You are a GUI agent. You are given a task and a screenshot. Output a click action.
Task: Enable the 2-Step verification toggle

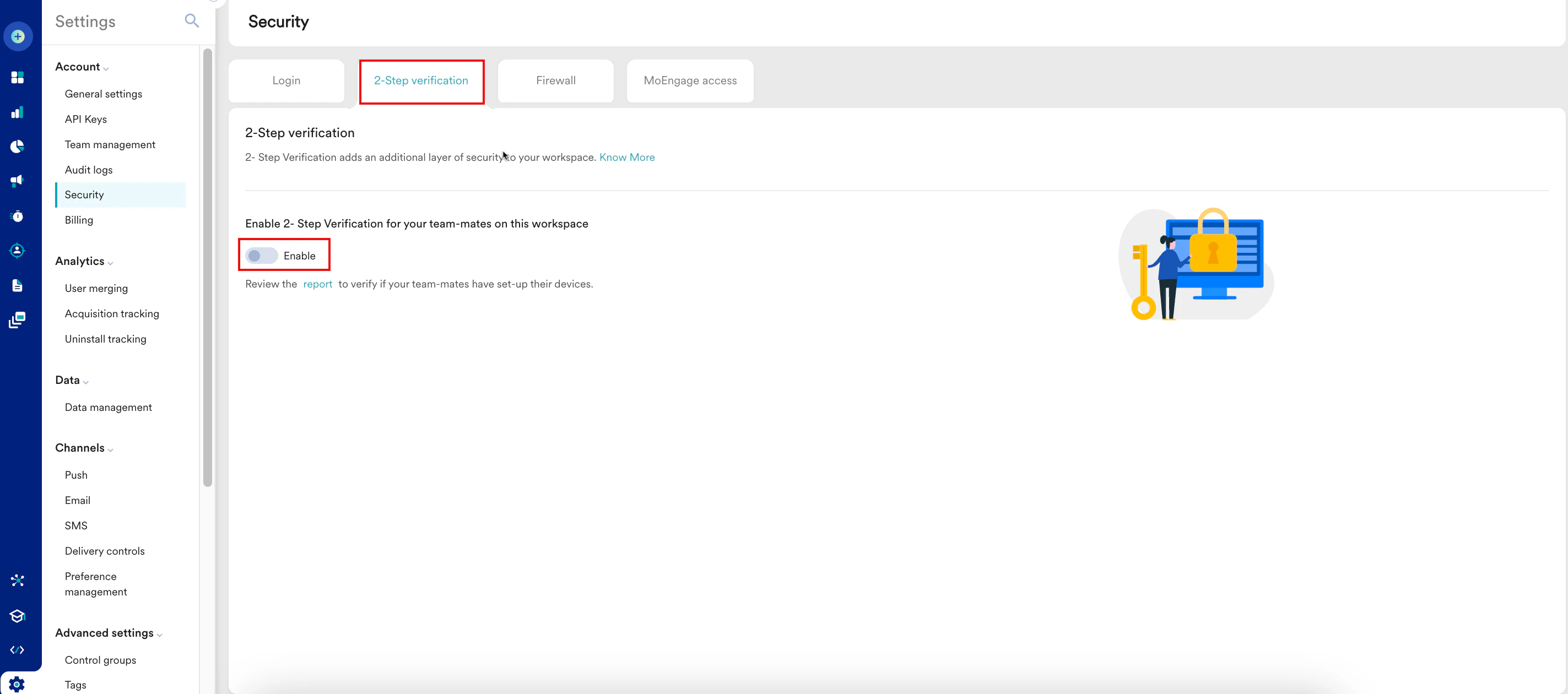pos(262,256)
